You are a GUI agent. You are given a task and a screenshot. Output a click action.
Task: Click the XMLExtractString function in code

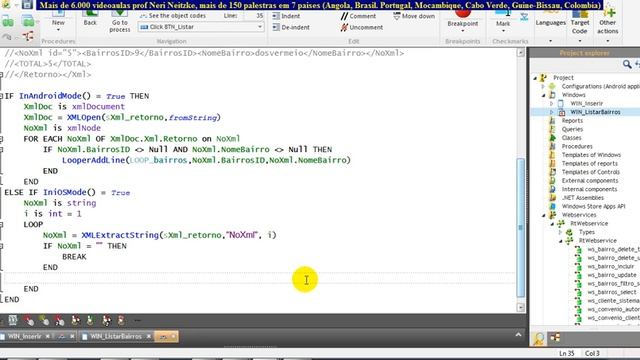[120, 235]
